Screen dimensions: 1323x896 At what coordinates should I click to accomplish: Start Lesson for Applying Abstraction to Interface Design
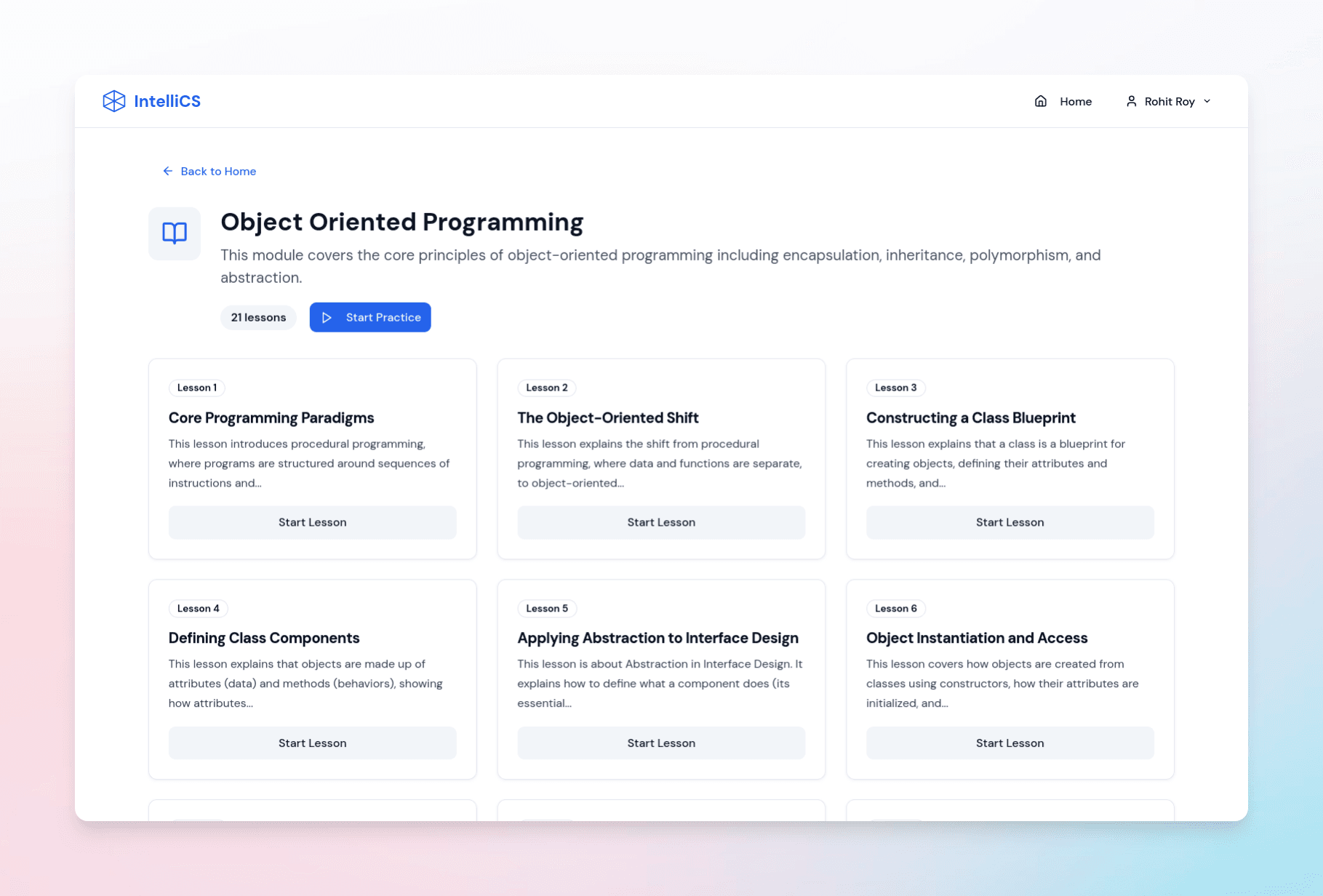tap(660, 743)
